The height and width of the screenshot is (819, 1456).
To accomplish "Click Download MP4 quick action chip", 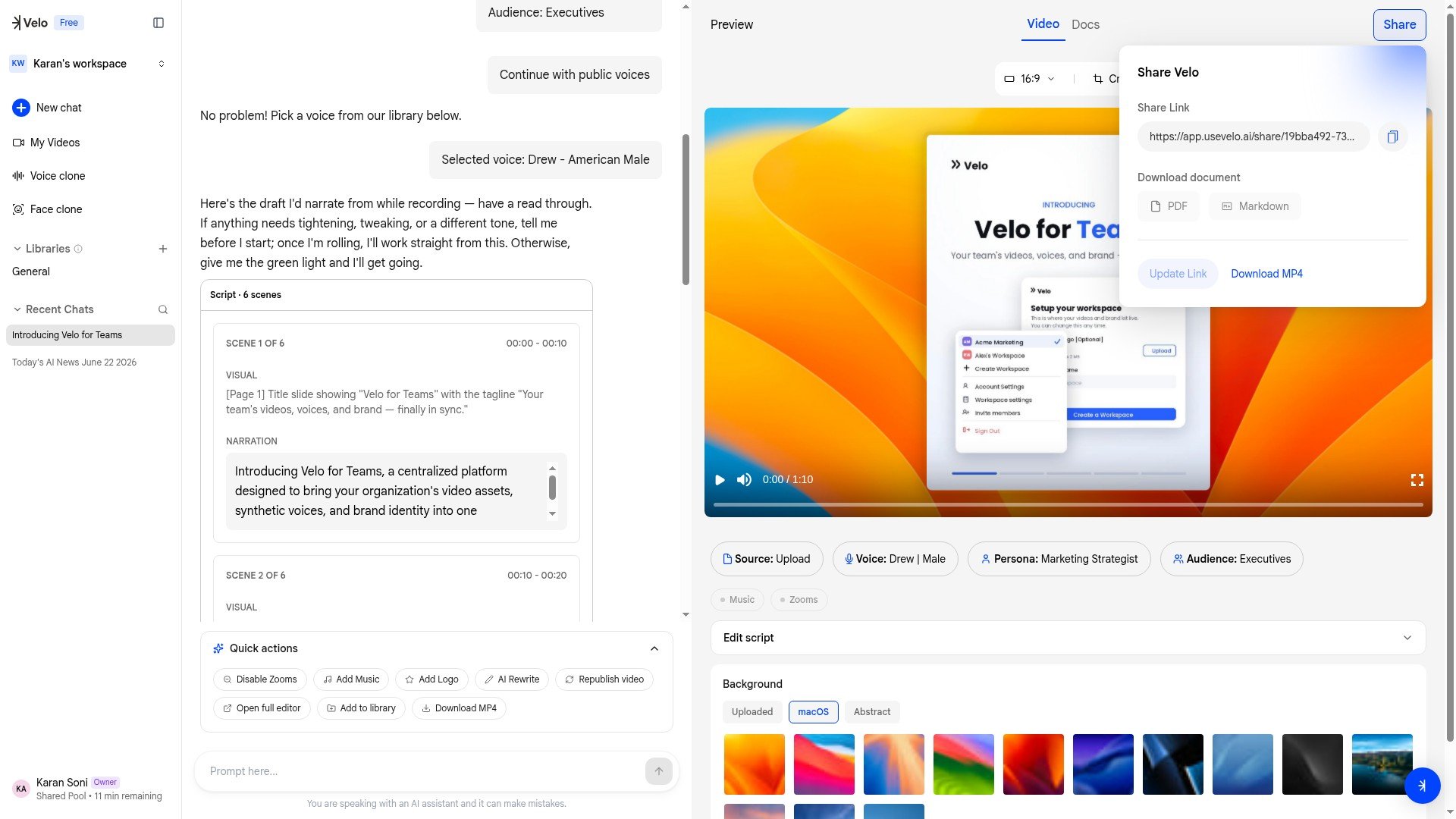I will point(459,708).
